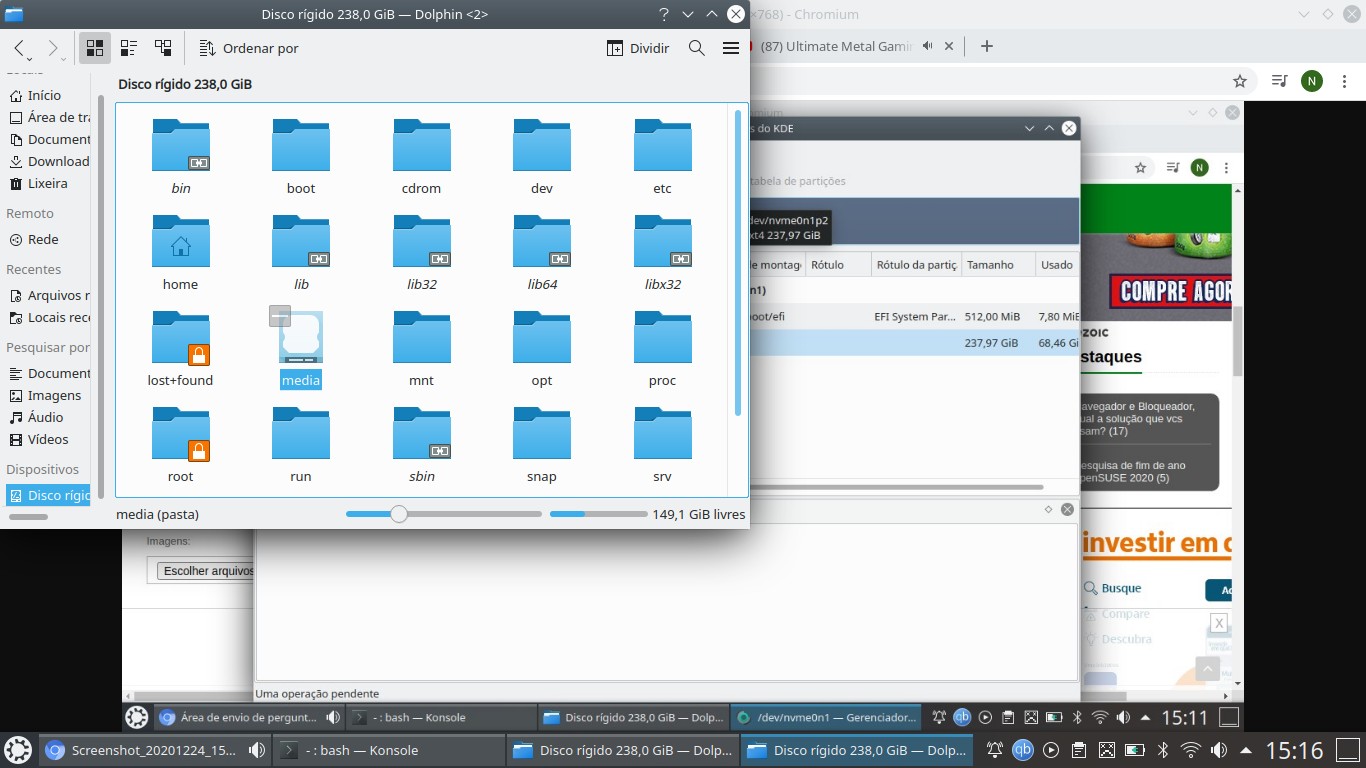
Task: Search for Imagens in Places panel
Action: 47,395
